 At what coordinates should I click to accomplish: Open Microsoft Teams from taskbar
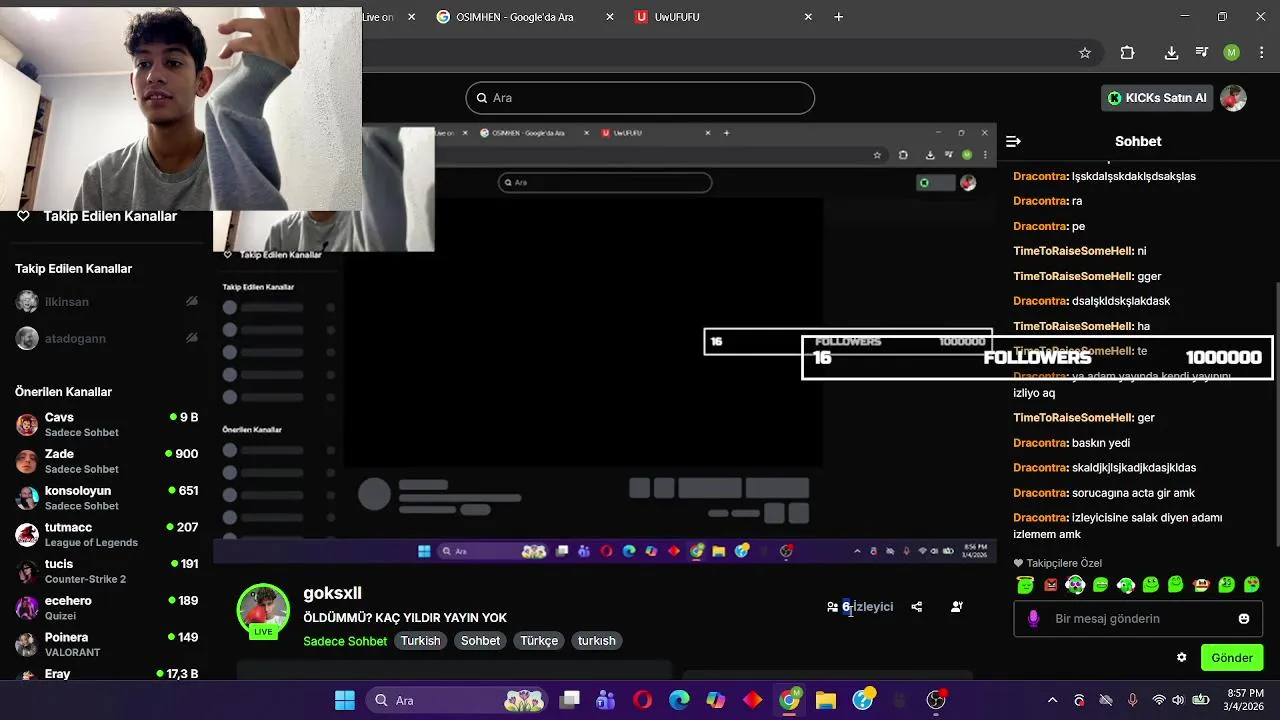pos(605,700)
